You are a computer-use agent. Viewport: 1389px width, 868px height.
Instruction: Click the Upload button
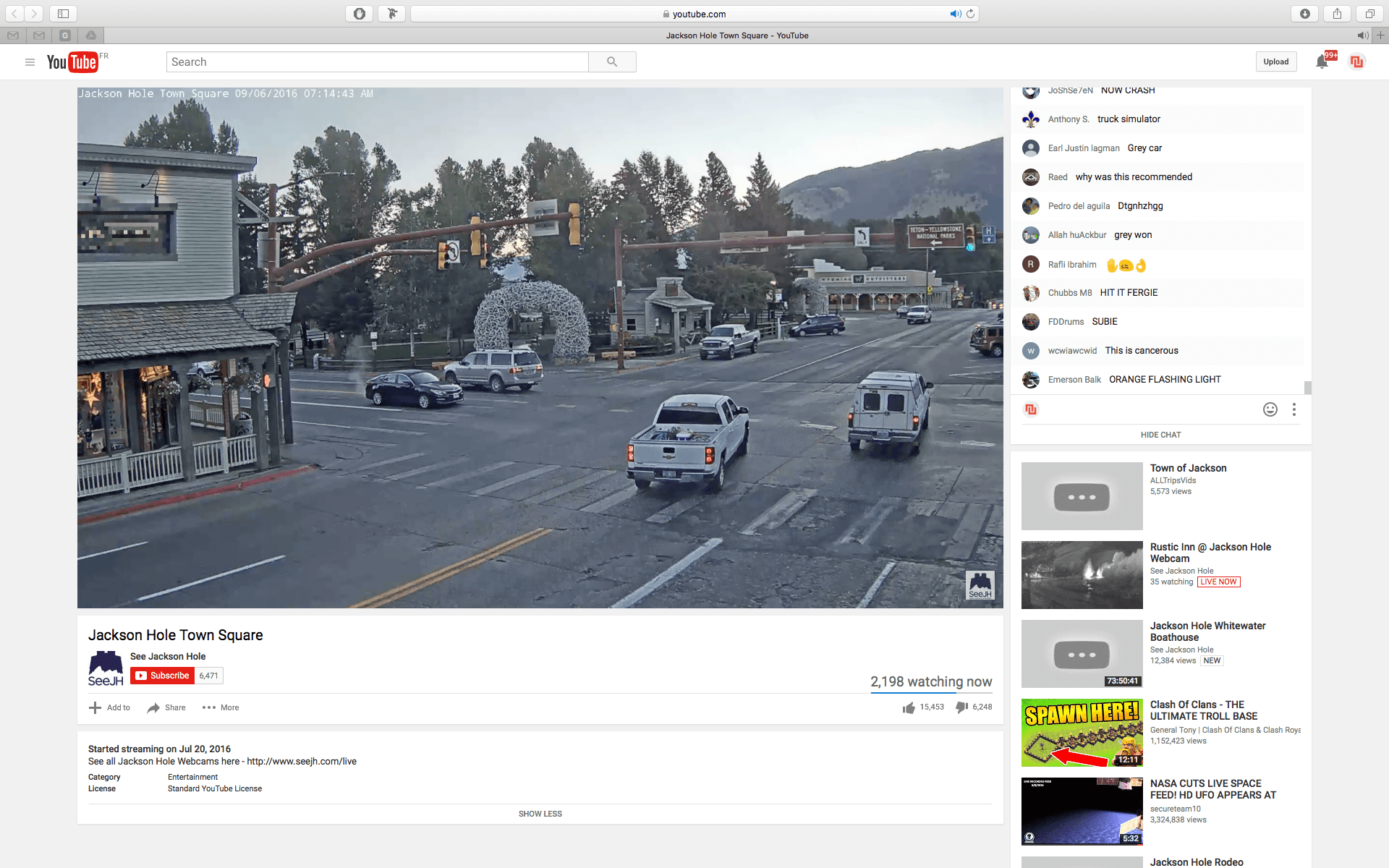point(1276,62)
